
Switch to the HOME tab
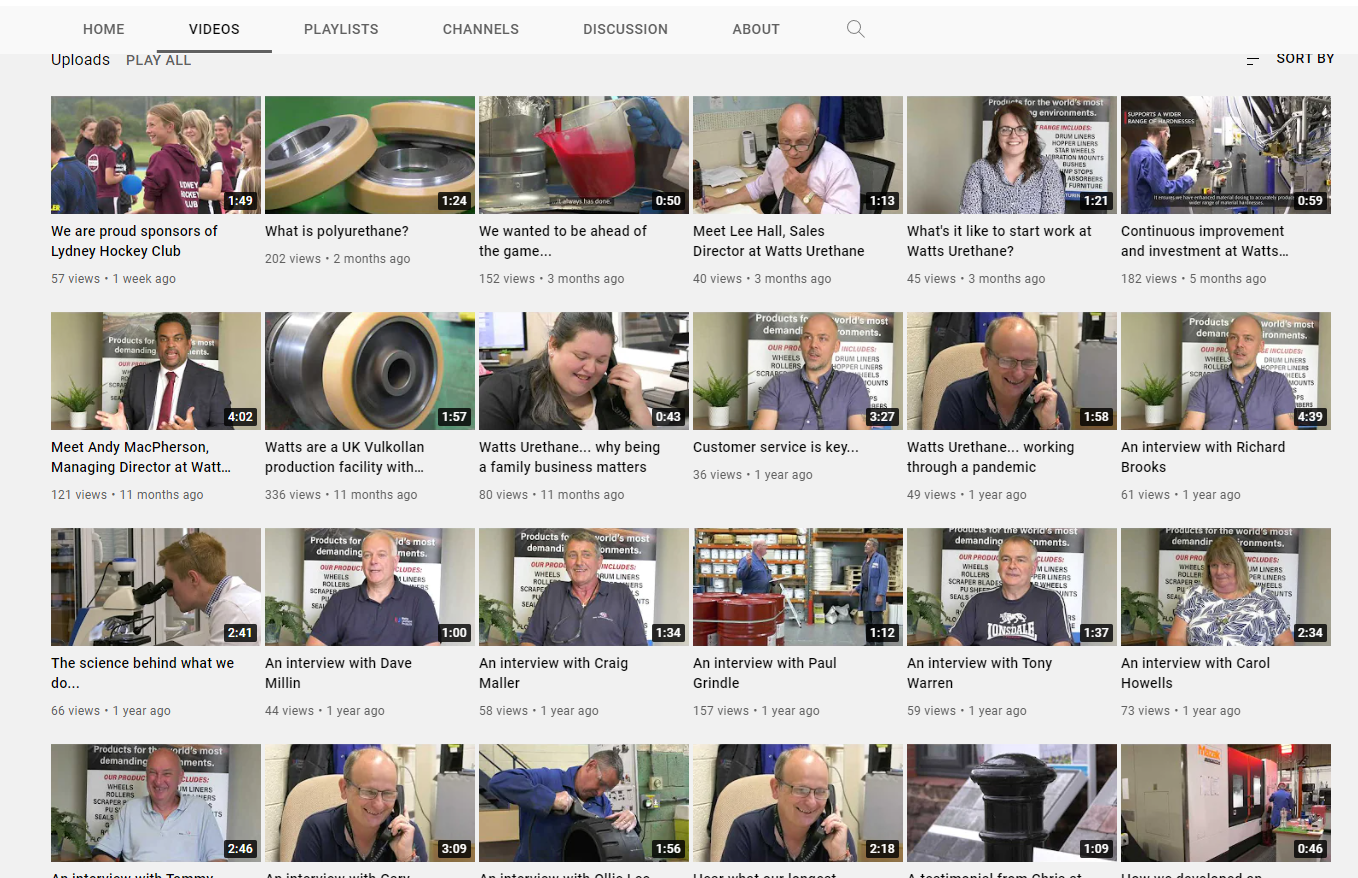coord(104,29)
